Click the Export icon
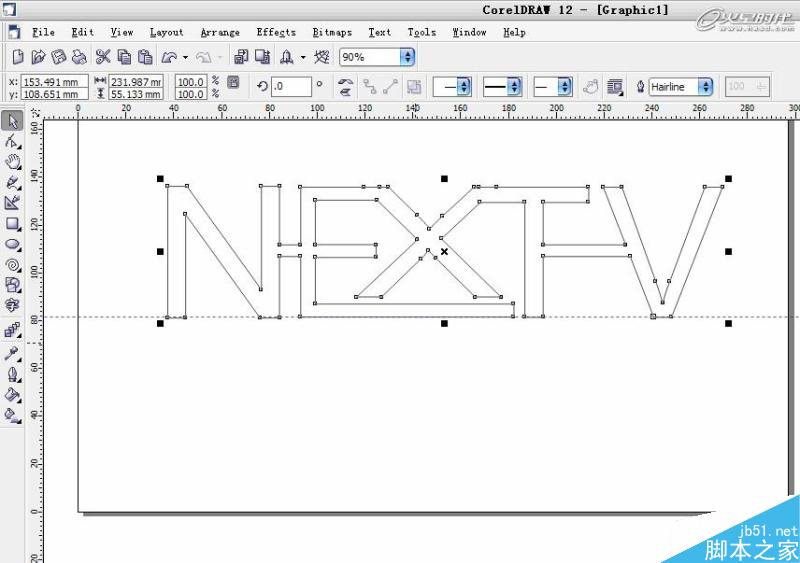 point(262,57)
